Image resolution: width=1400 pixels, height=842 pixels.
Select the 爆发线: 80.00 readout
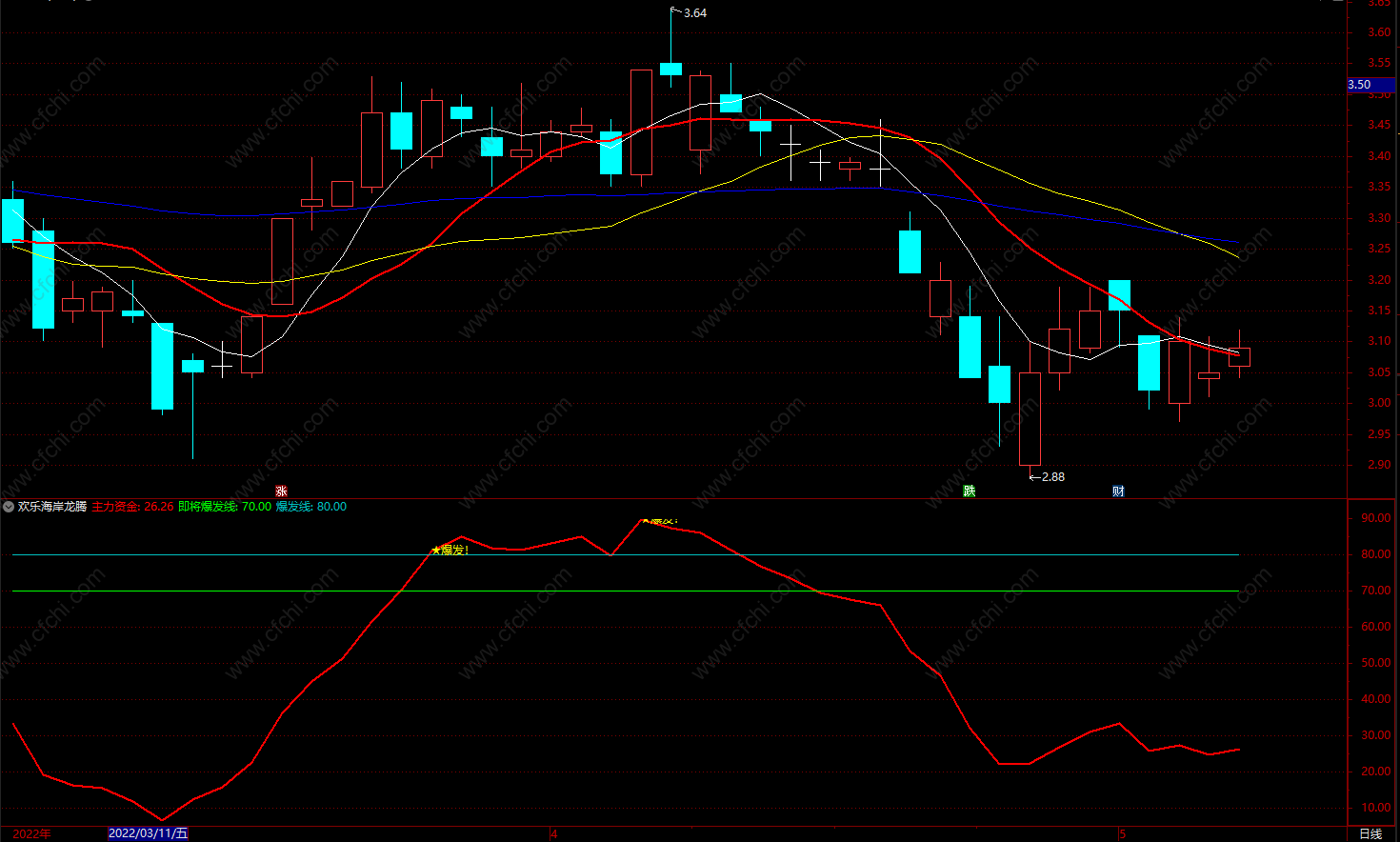coord(311,507)
